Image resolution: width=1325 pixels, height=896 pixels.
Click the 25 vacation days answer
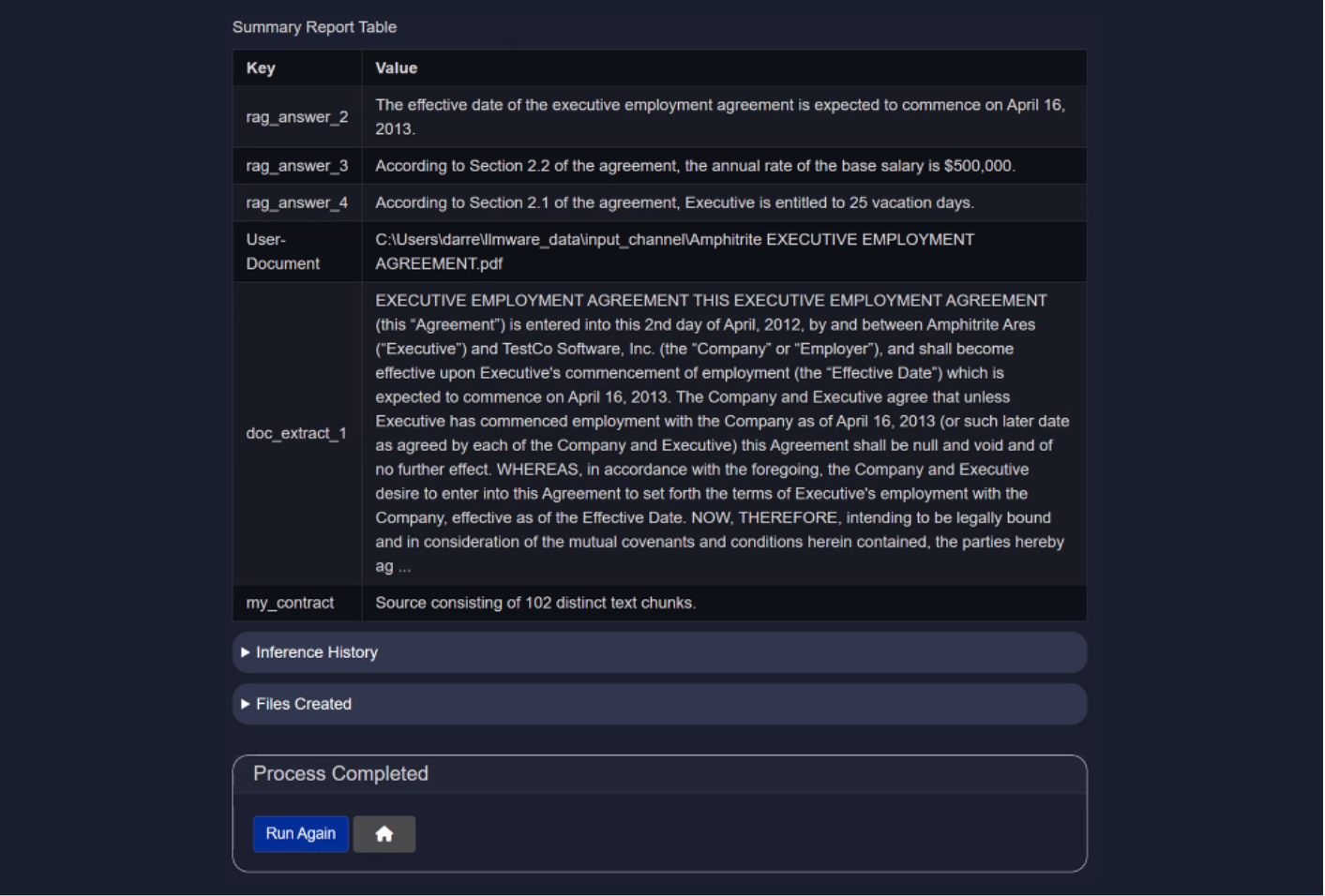674,202
